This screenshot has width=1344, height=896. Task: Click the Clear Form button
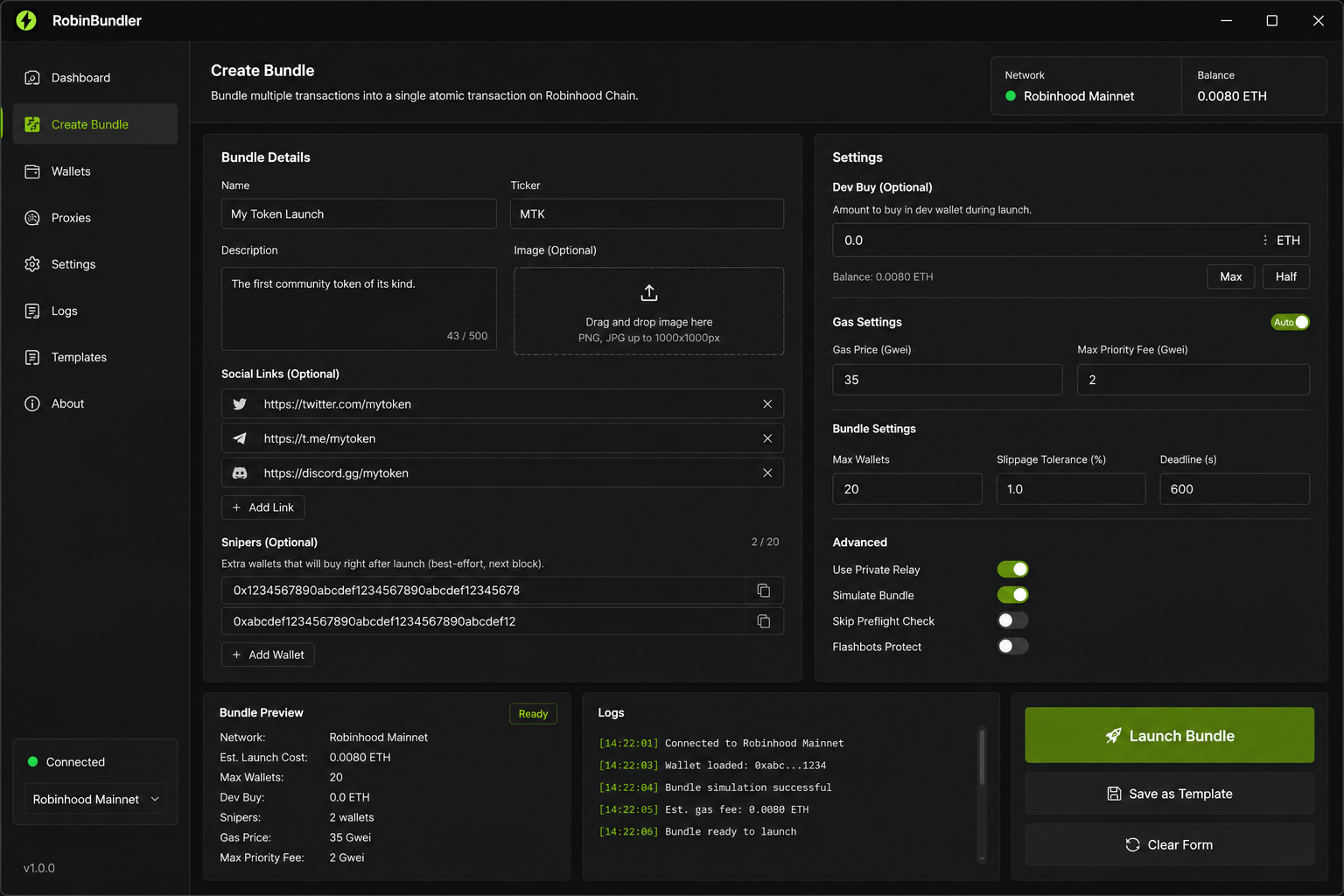1170,844
